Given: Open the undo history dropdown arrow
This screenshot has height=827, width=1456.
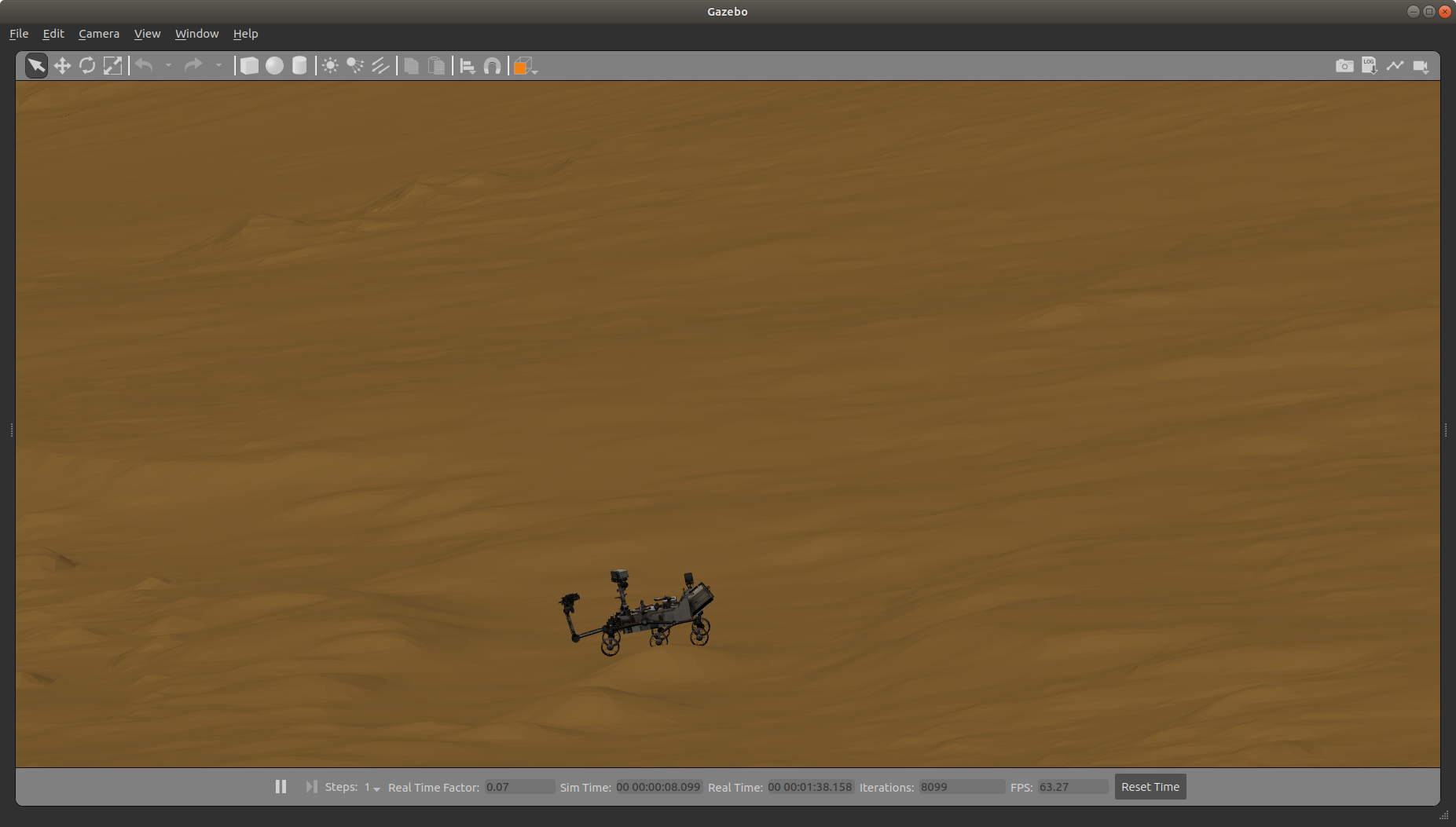Looking at the screenshot, I should click(168, 66).
